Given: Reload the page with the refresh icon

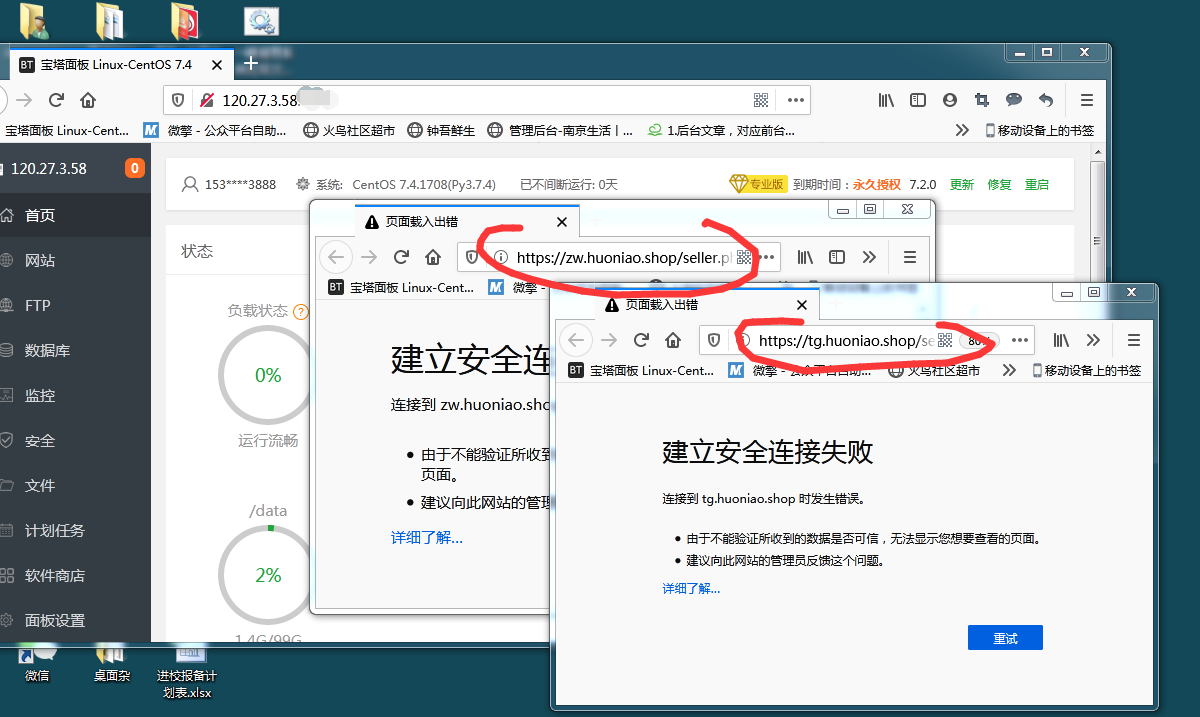Looking at the screenshot, I should [x=57, y=100].
